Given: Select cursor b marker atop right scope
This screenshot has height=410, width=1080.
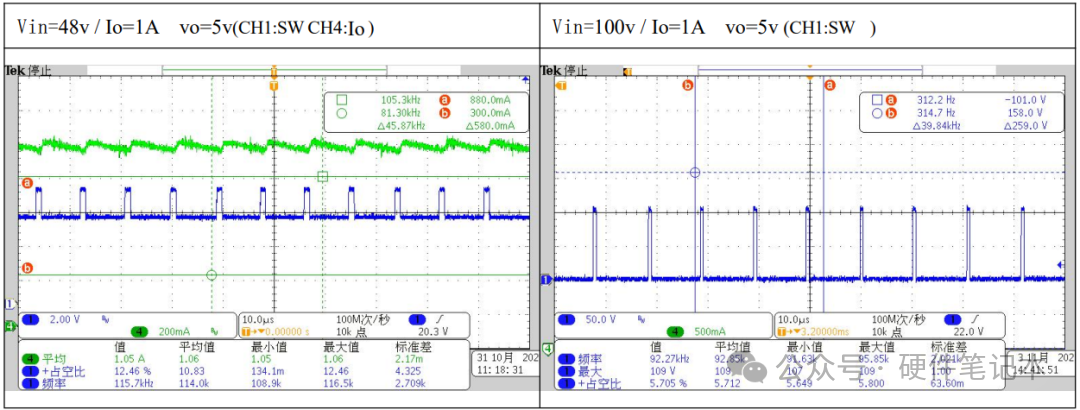Looking at the screenshot, I should coord(687,85).
